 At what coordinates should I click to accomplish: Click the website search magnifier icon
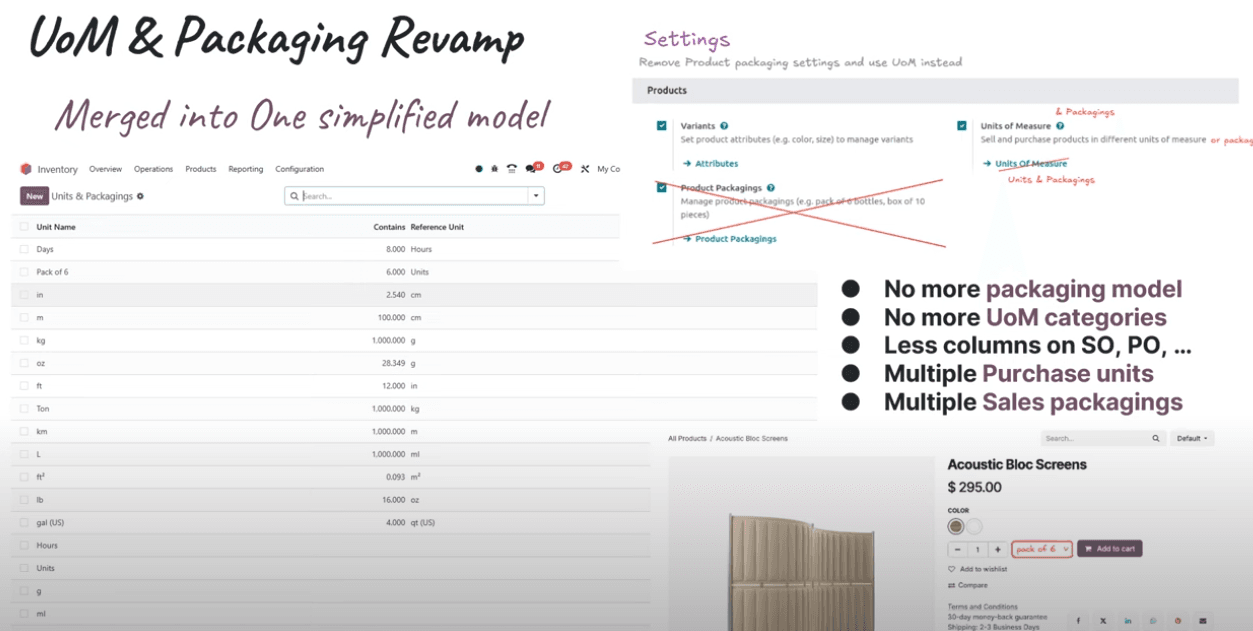[1156, 439]
